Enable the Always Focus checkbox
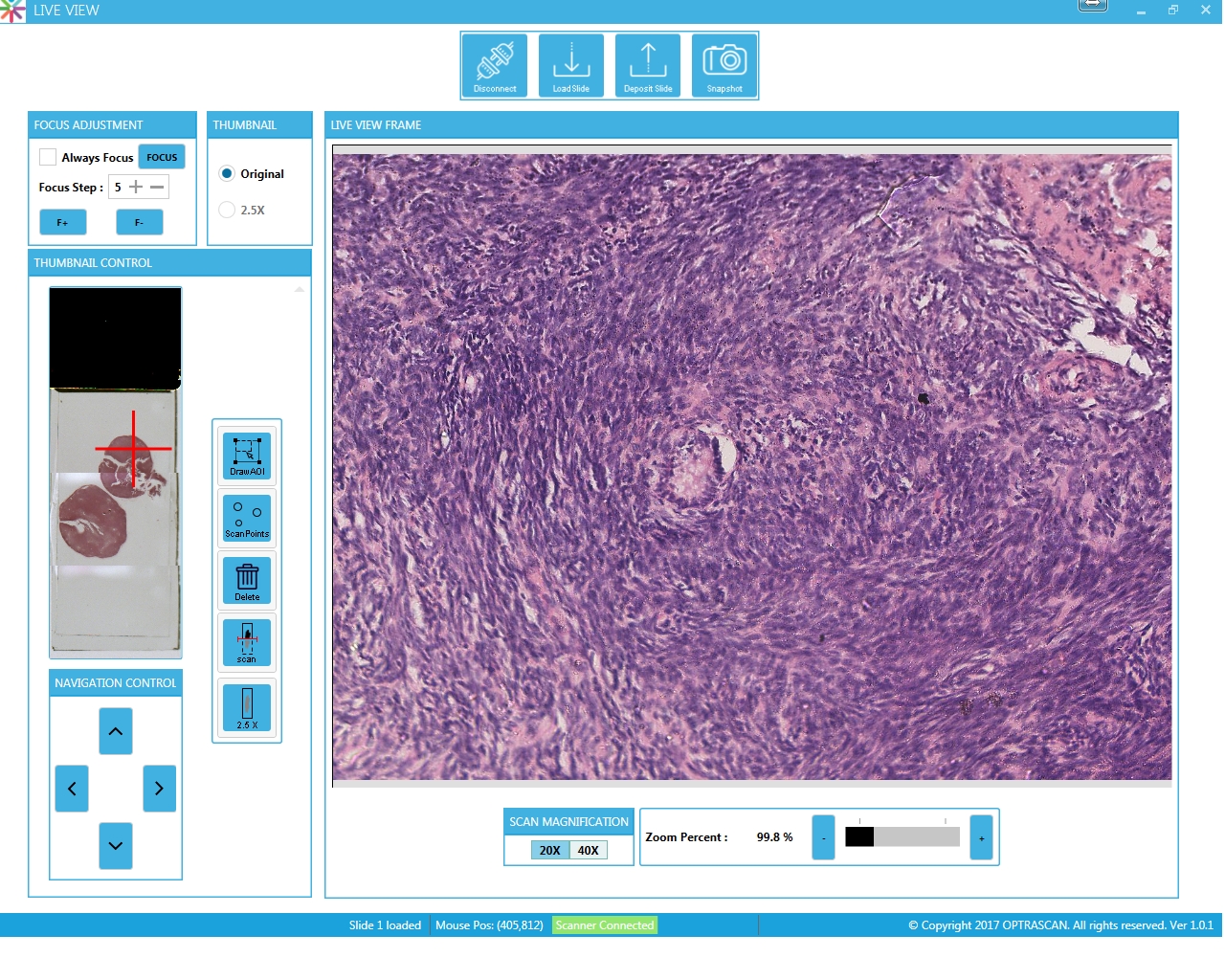Image resolution: width=1225 pixels, height=980 pixels. tap(48, 158)
